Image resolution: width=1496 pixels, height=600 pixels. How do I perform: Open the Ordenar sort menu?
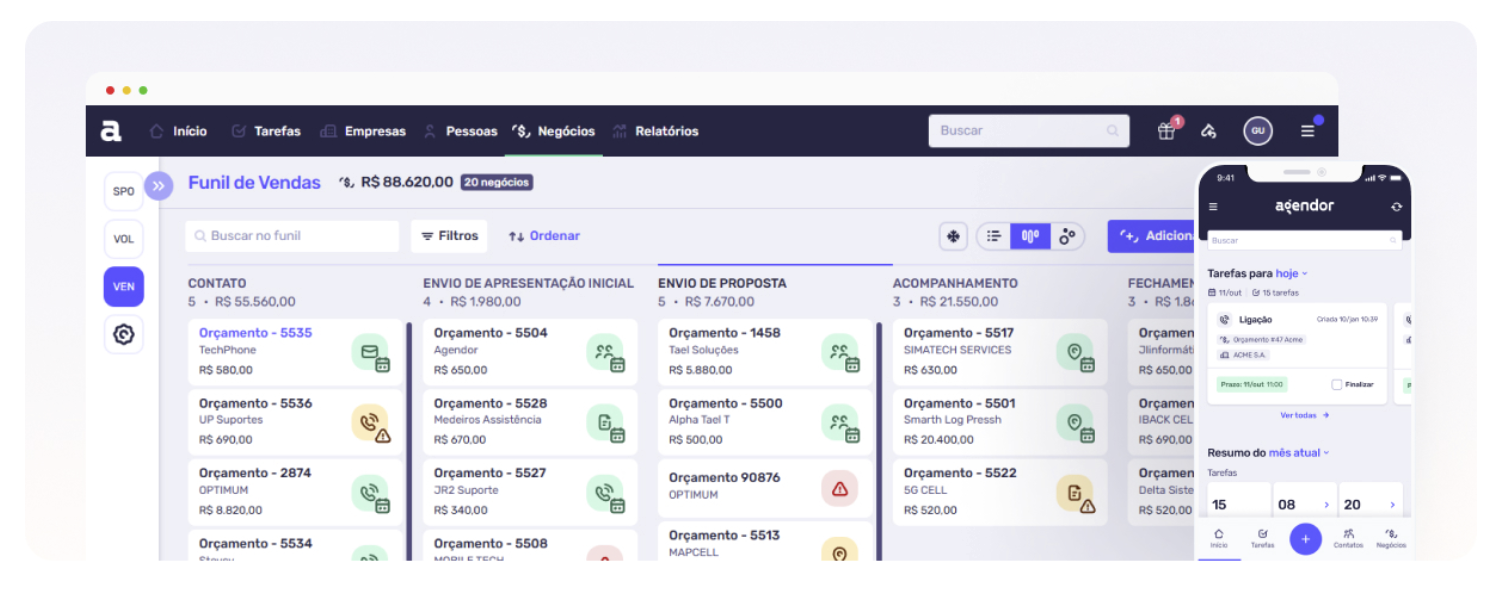[x=544, y=236]
